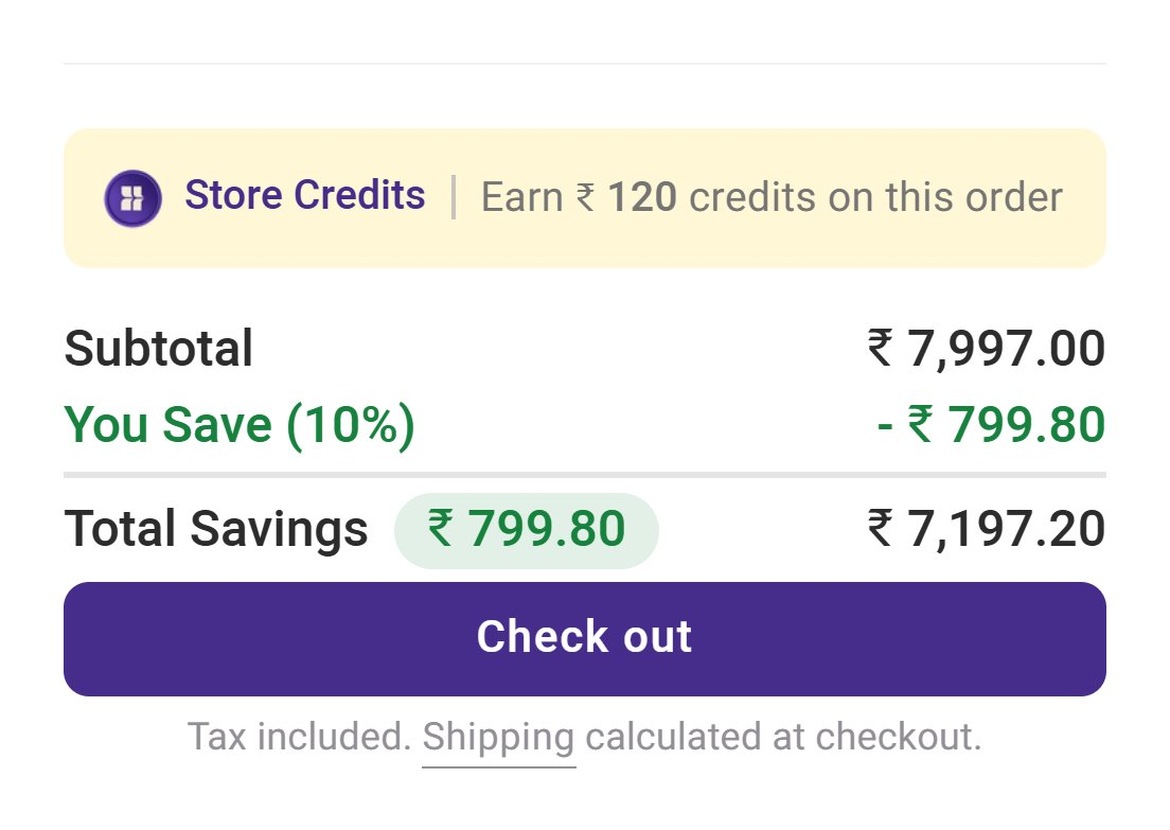Click the green Total Savings ₹ 799.80 badge
This screenshot has width=1170, height=830.
point(526,530)
